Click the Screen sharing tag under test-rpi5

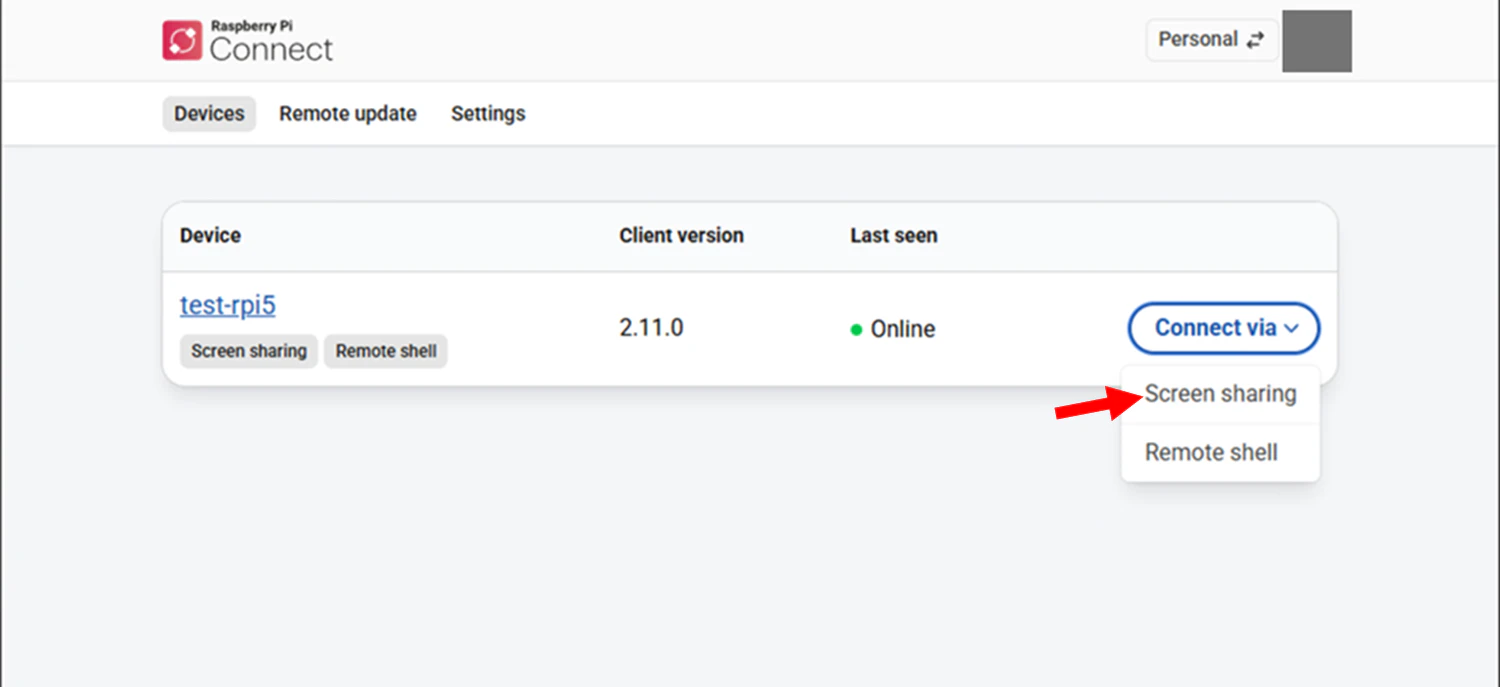pos(249,352)
